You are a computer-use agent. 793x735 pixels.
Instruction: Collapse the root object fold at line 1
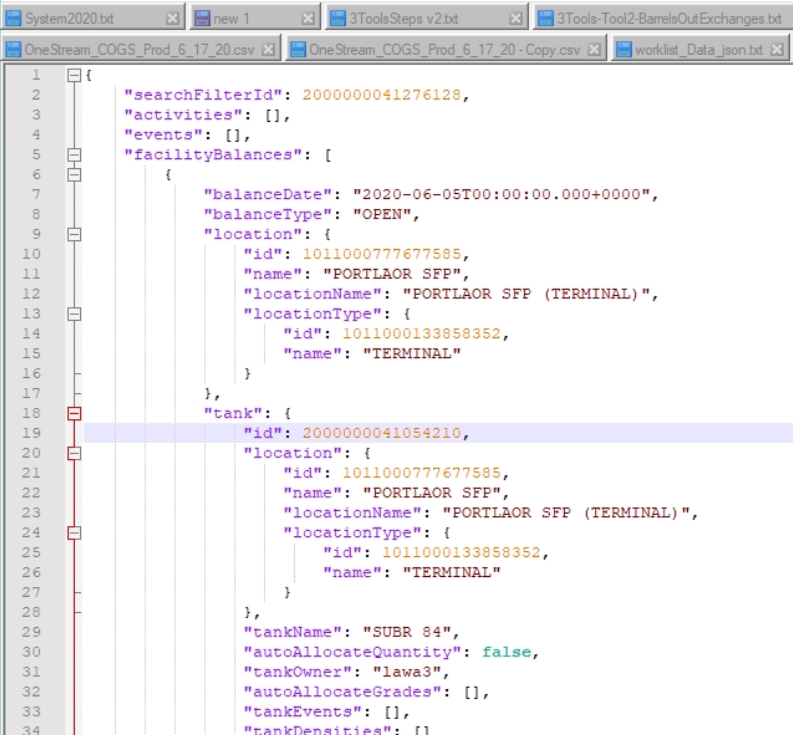74,75
